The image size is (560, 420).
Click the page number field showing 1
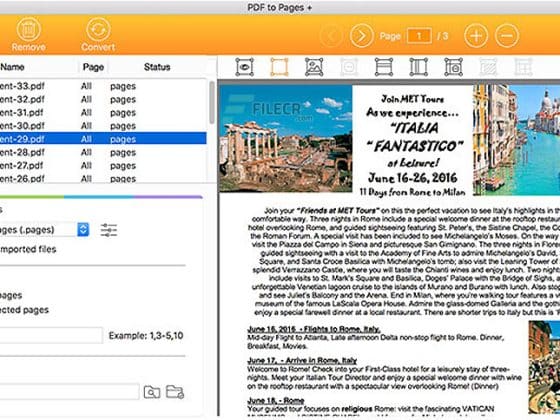[x=419, y=36]
